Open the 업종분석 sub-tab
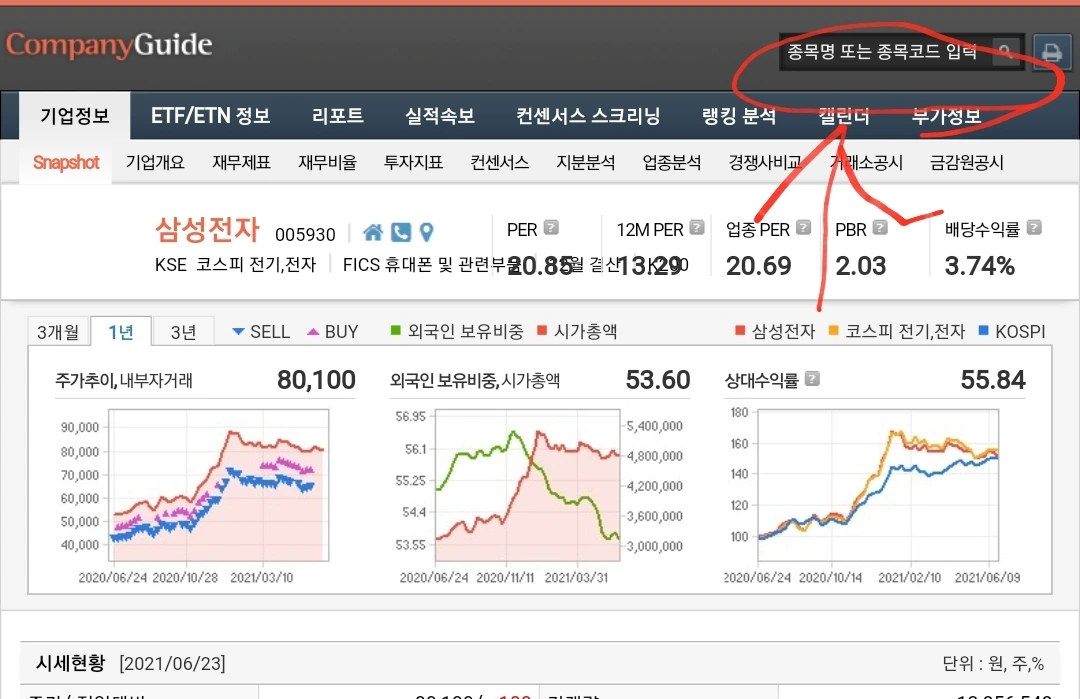The width and height of the screenshot is (1080, 699). point(672,163)
